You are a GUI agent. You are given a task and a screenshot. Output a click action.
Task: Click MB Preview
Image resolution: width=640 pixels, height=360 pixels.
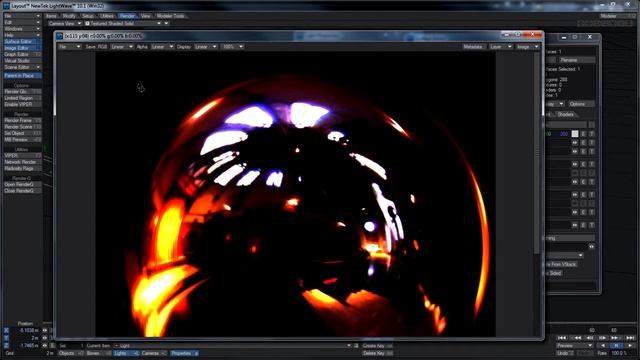22,140
